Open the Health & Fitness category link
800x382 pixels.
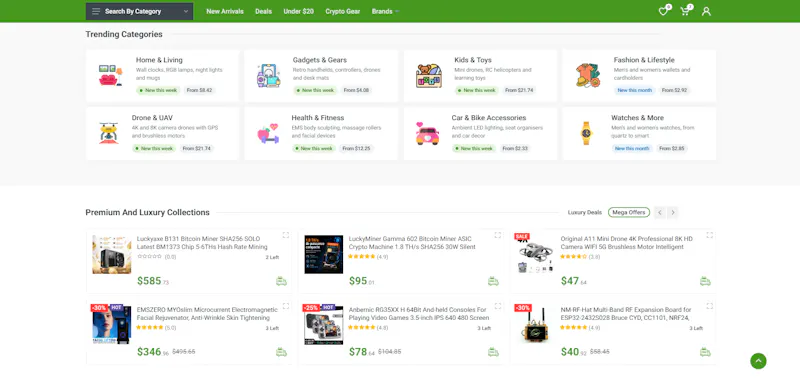(318, 117)
